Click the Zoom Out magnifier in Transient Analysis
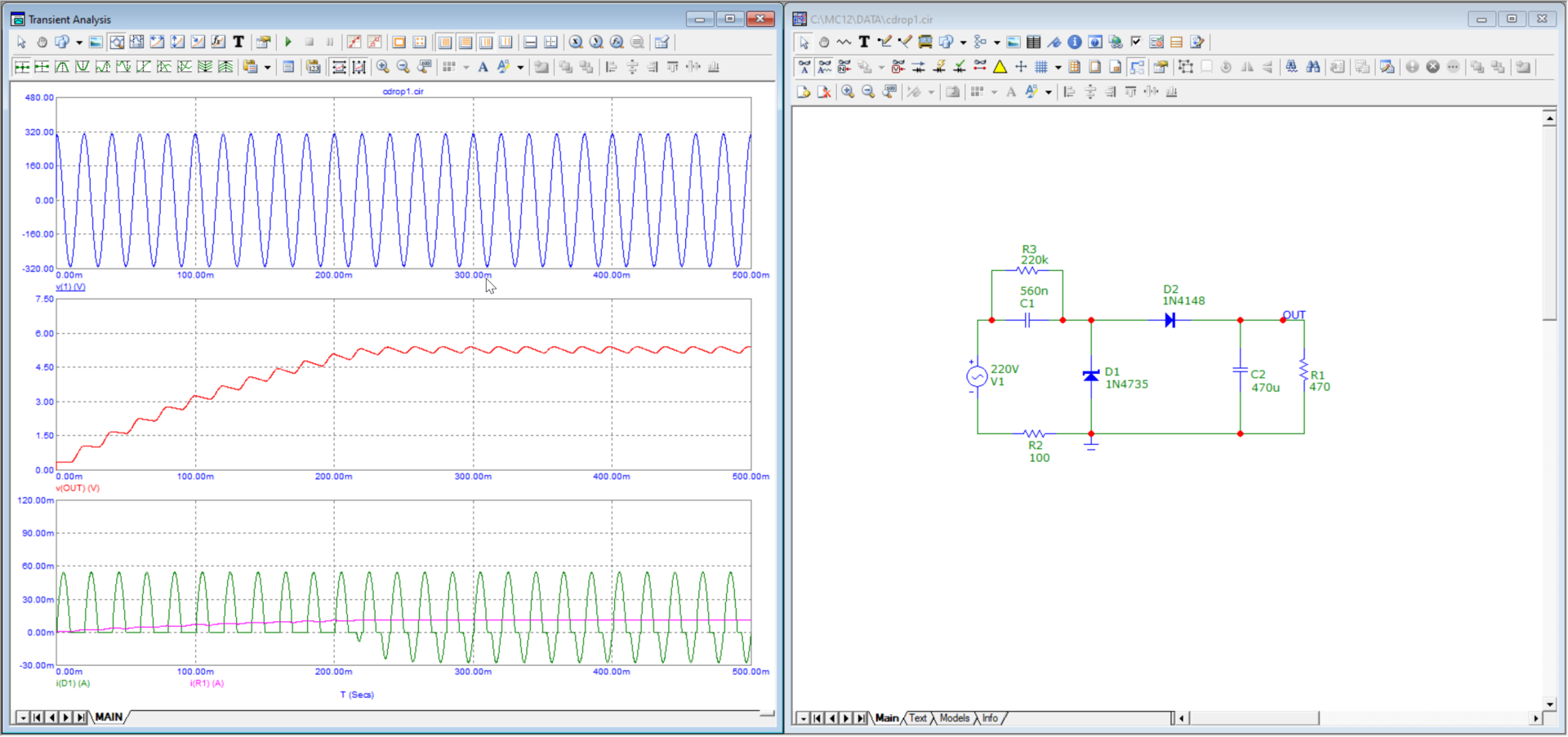Image resolution: width=1568 pixels, height=737 pixels. click(x=403, y=67)
